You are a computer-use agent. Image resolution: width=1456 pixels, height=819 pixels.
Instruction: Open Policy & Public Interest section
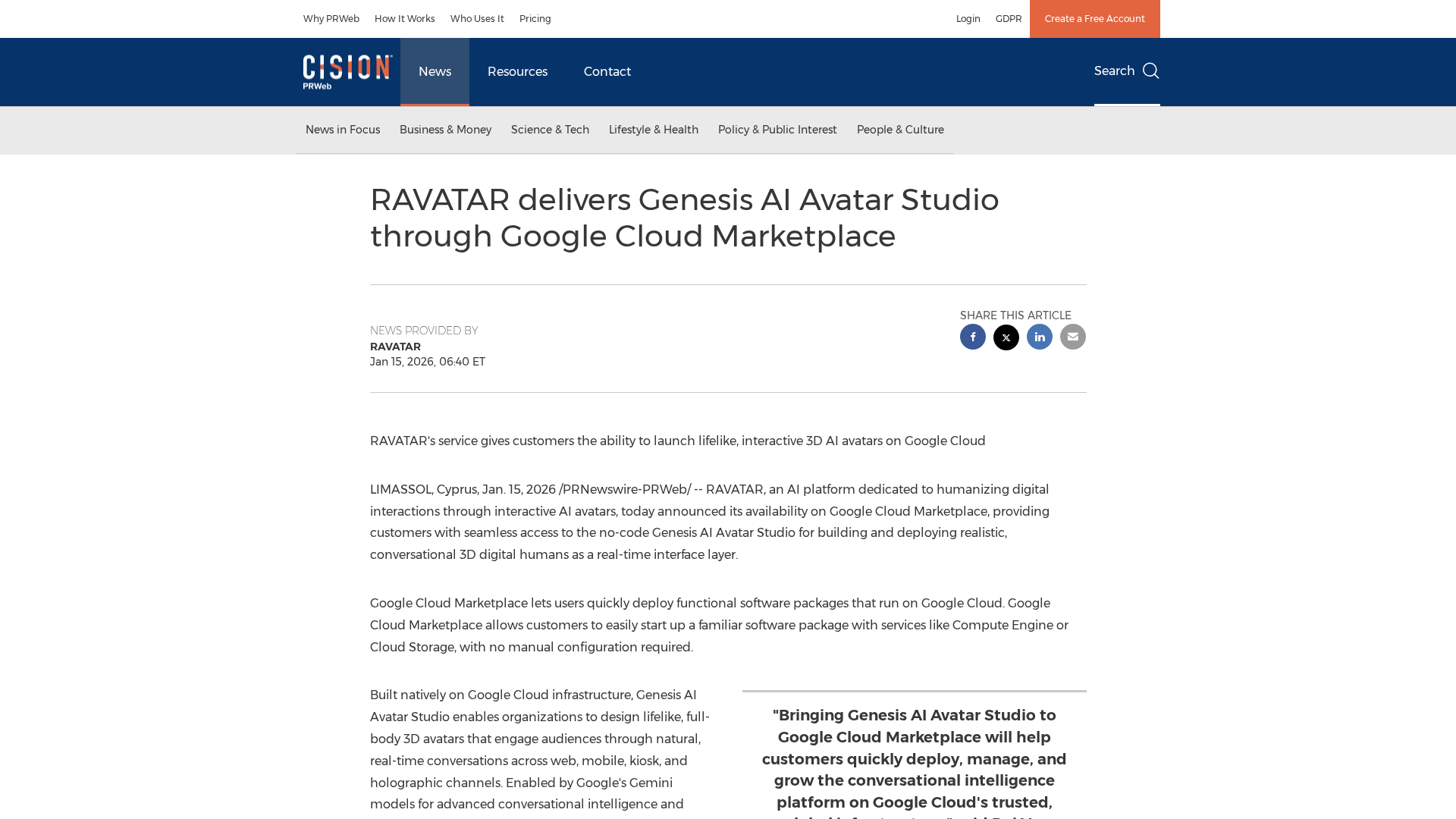[777, 130]
